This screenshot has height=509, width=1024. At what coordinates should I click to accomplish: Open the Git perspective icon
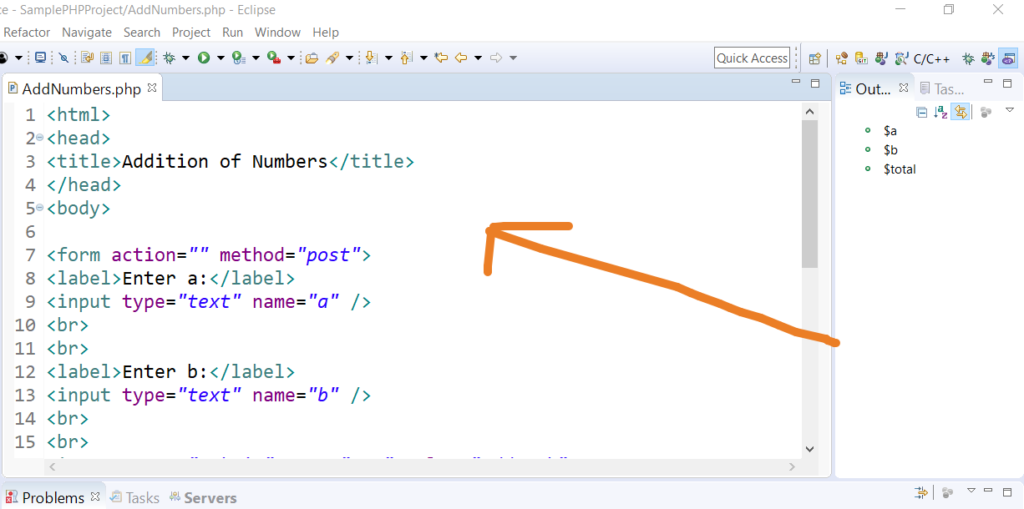(860, 58)
